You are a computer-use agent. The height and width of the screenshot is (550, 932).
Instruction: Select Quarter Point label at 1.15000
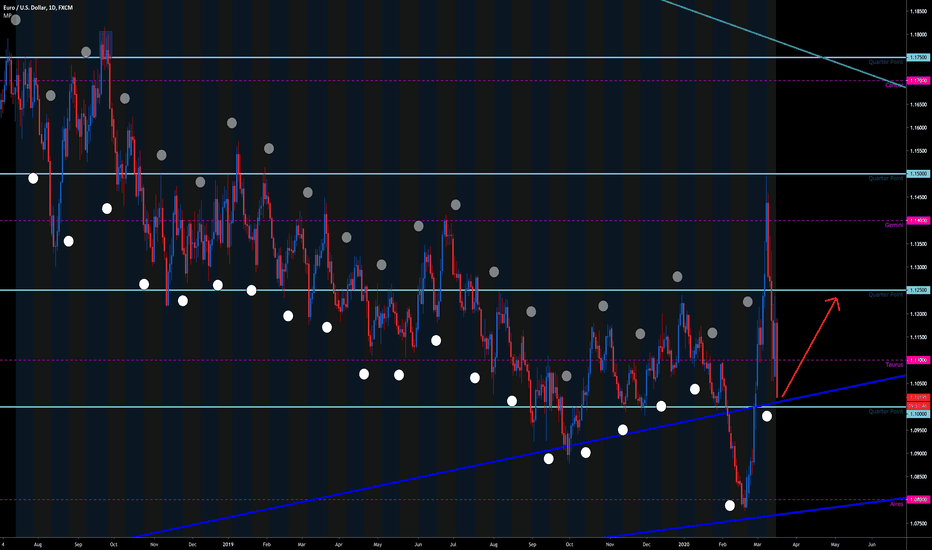(886, 178)
